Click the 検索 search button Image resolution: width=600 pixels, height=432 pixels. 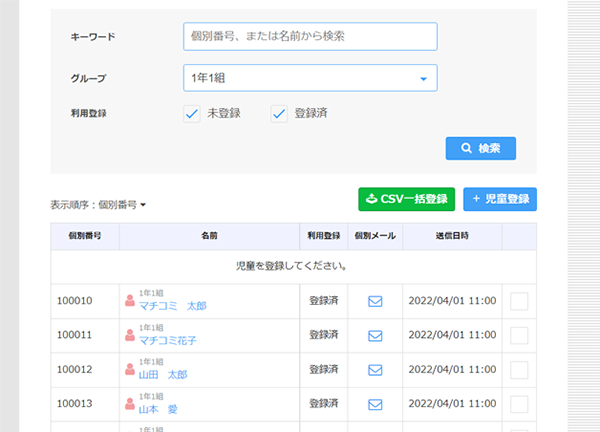coord(481,149)
